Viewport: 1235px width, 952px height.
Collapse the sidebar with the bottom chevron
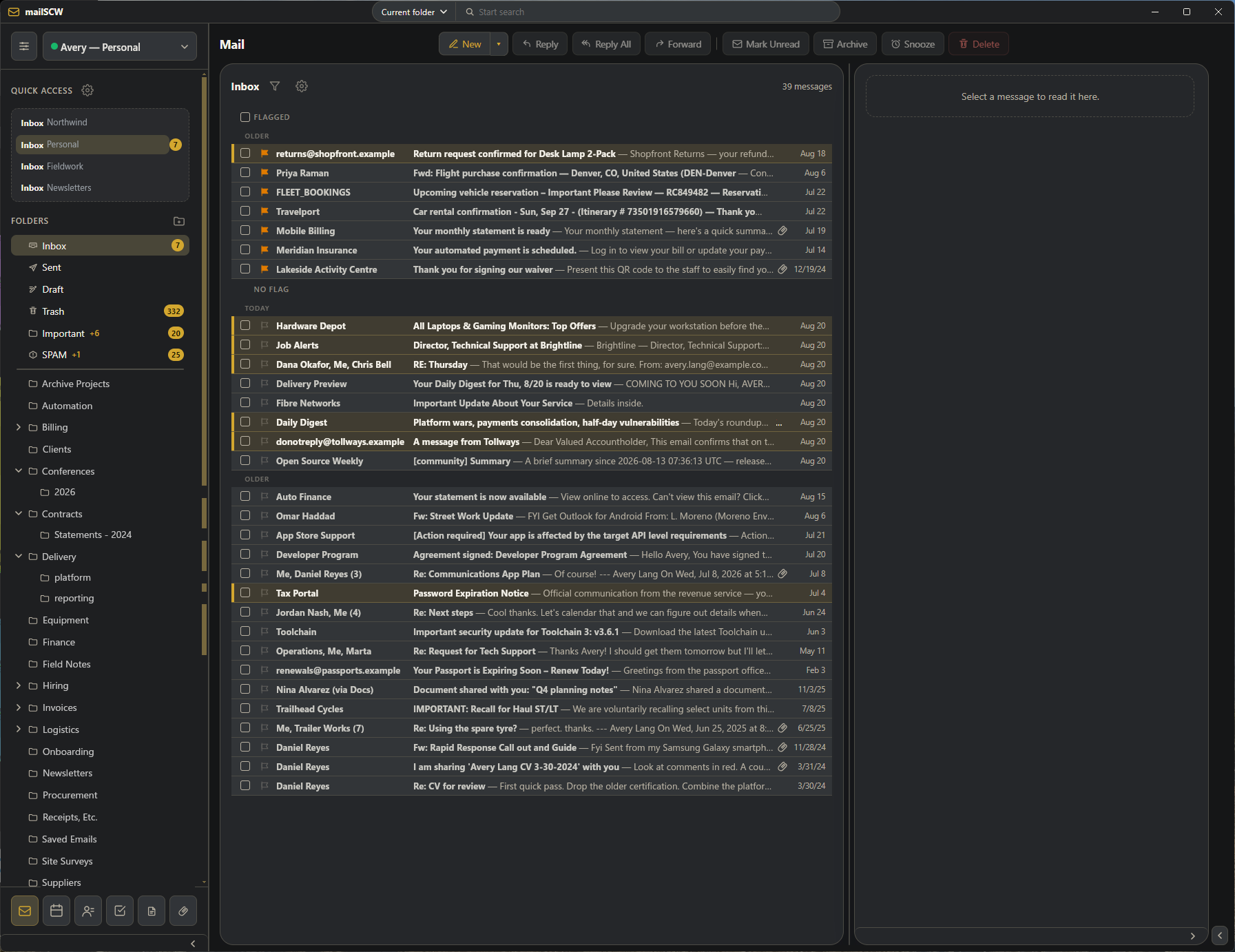click(193, 944)
